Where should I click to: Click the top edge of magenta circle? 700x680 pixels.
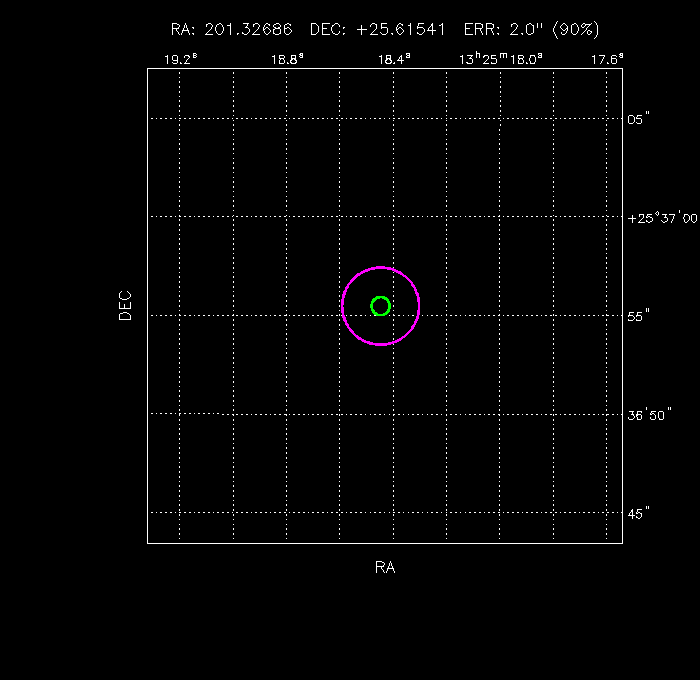tap(380, 267)
